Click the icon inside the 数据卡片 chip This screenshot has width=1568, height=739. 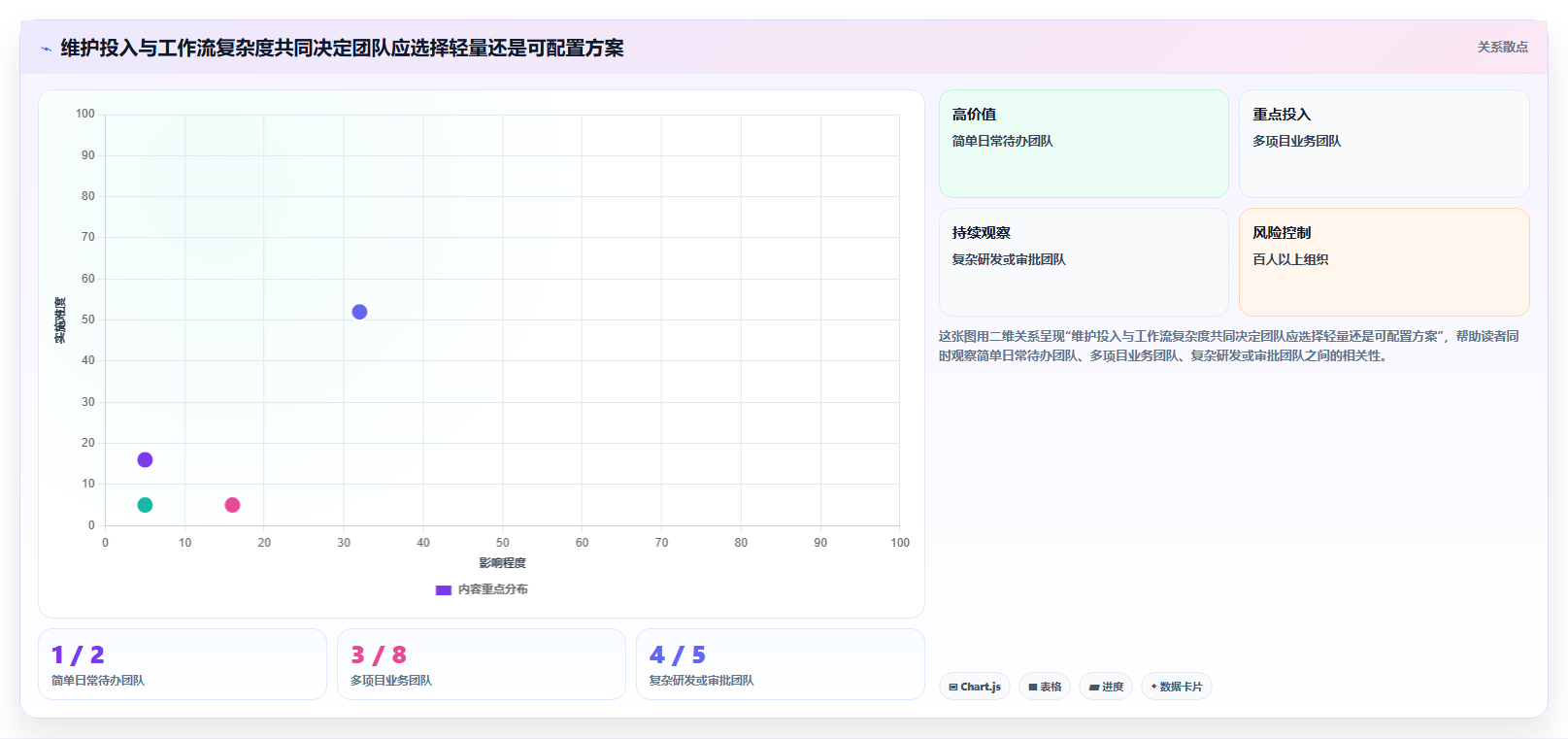point(1153,687)
